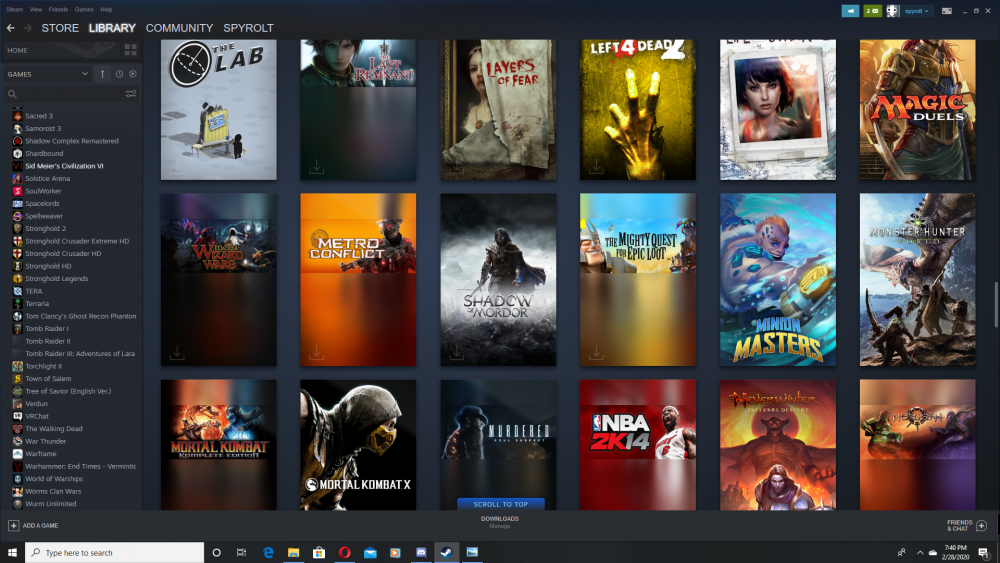
Task: Click the Add a Game plus icon
Action: pos(14,525)
